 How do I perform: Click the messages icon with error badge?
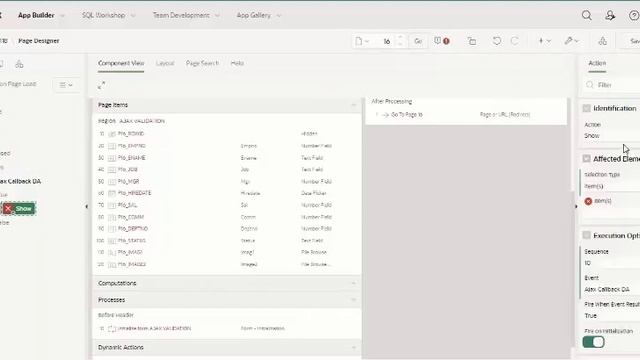(x=442, y=41)
